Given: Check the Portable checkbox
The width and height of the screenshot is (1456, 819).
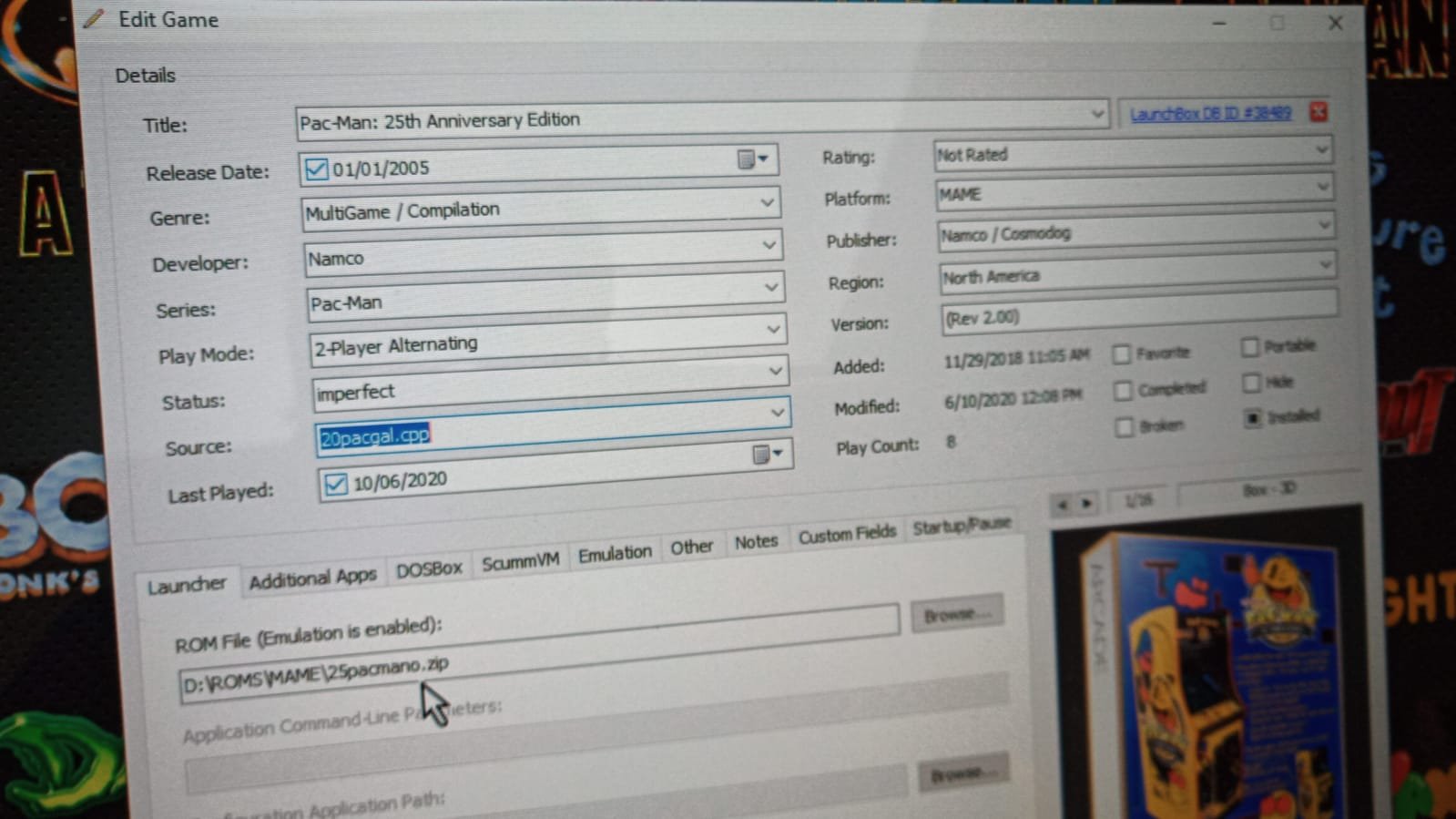Looking at the screenshot, I should tap(1250, 347).
